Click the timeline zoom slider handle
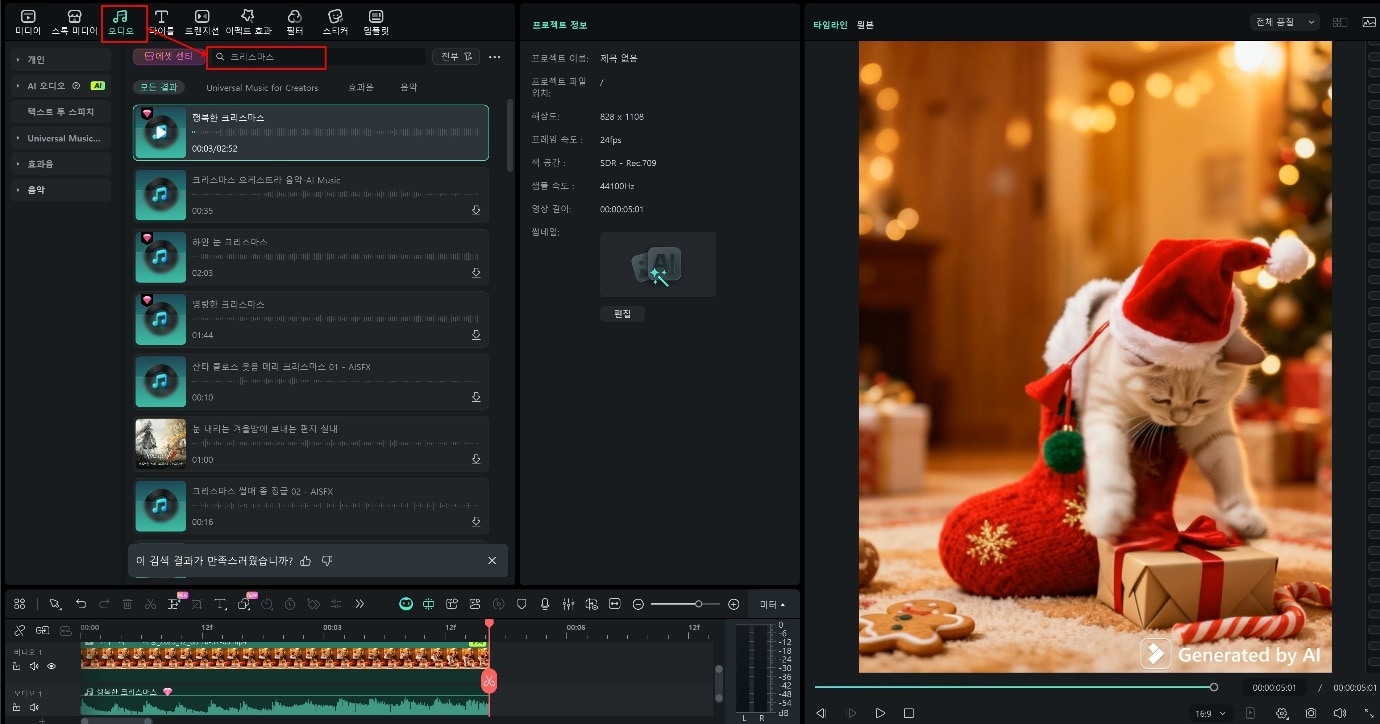This screenshot has width=1380, height=724. coord(698,604)
